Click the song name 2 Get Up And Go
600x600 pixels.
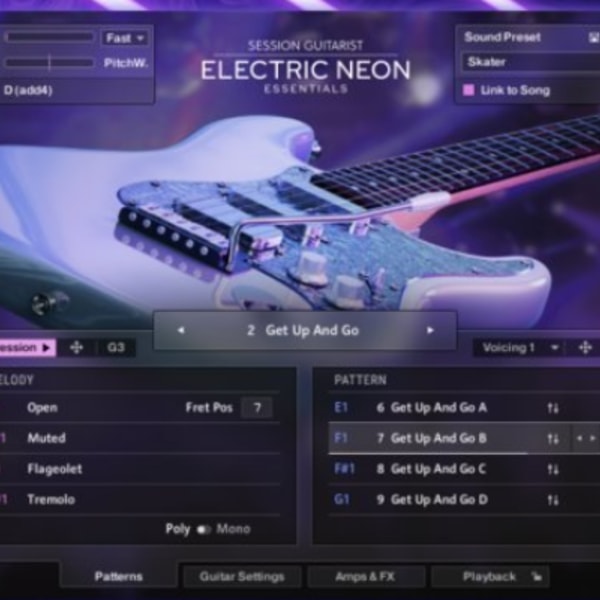pyautogui.click(x=303, y=330)
